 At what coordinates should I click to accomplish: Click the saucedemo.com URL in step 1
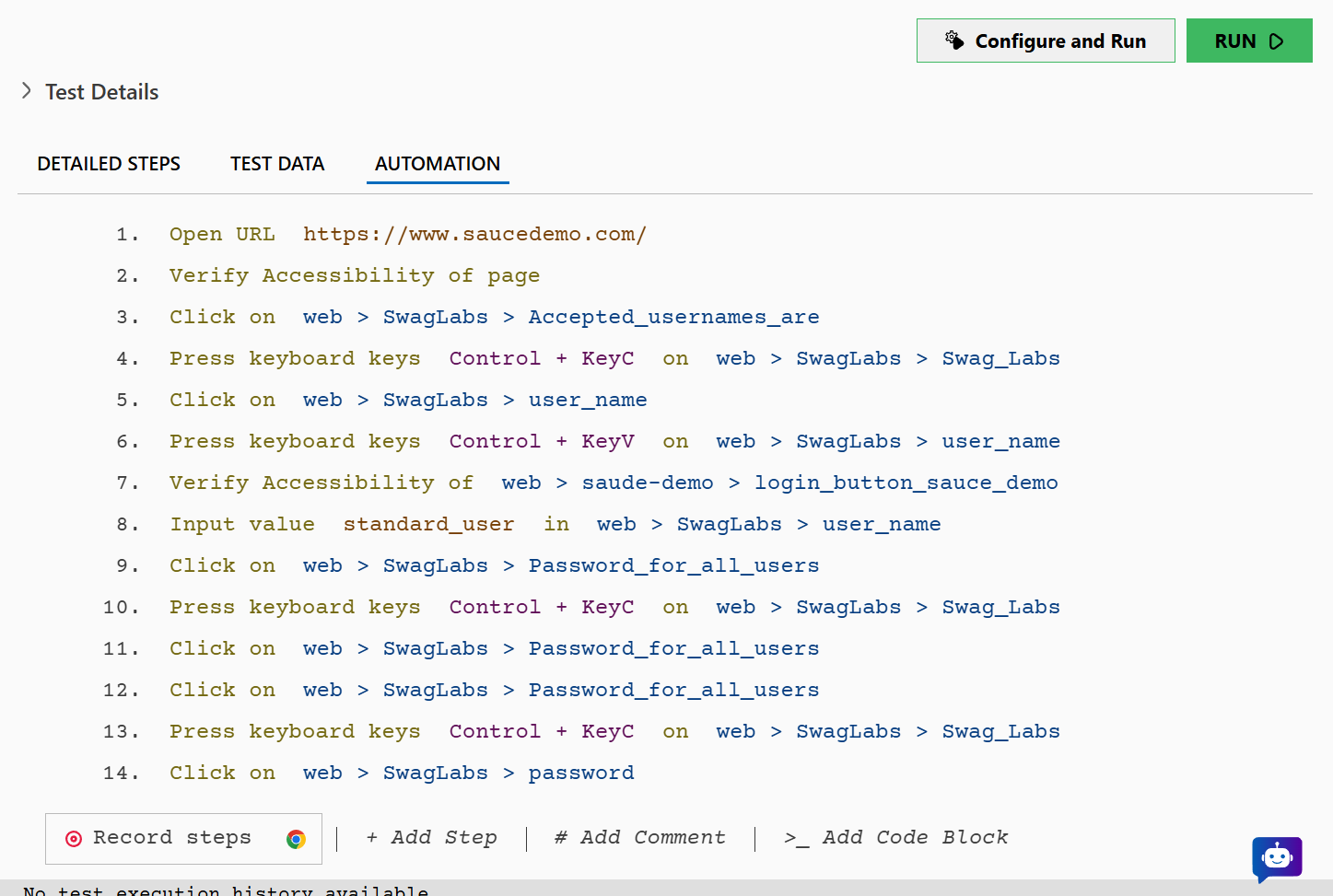click(x=474, y=234)
